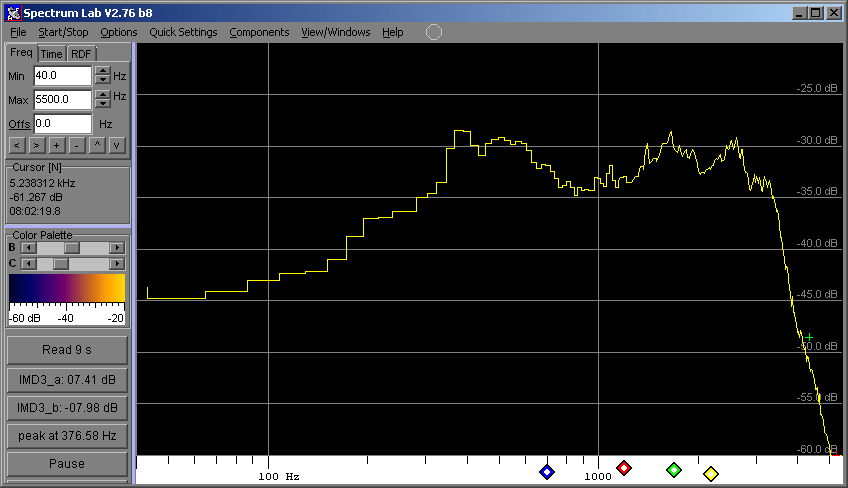848x488 pixels.
Task: Click the 'peak at 376.58 Hz' button
Action: [67, 436]
